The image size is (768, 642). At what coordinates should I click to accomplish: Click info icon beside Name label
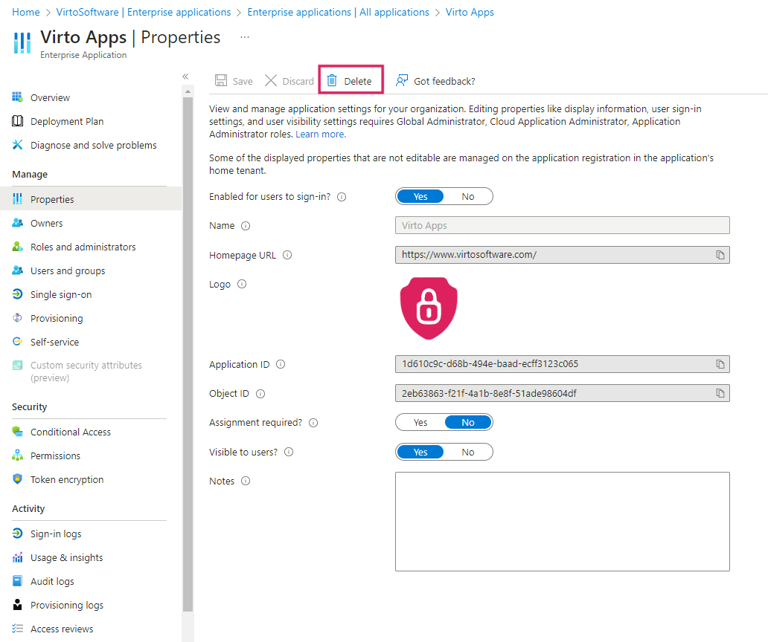[246, 226]
